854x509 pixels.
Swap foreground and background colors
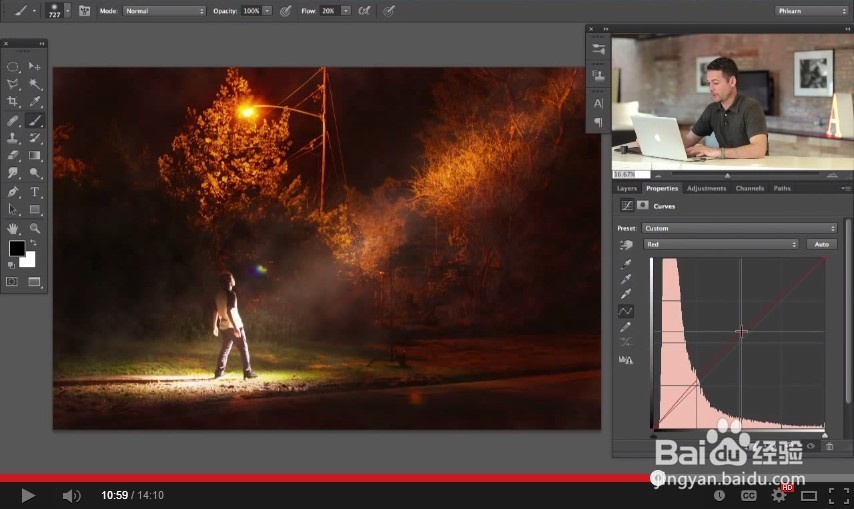click(x=33, y=243)
